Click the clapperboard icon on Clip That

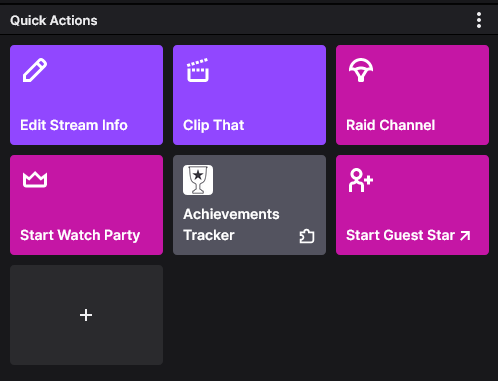pyautogui.click(x=198, y=70)
